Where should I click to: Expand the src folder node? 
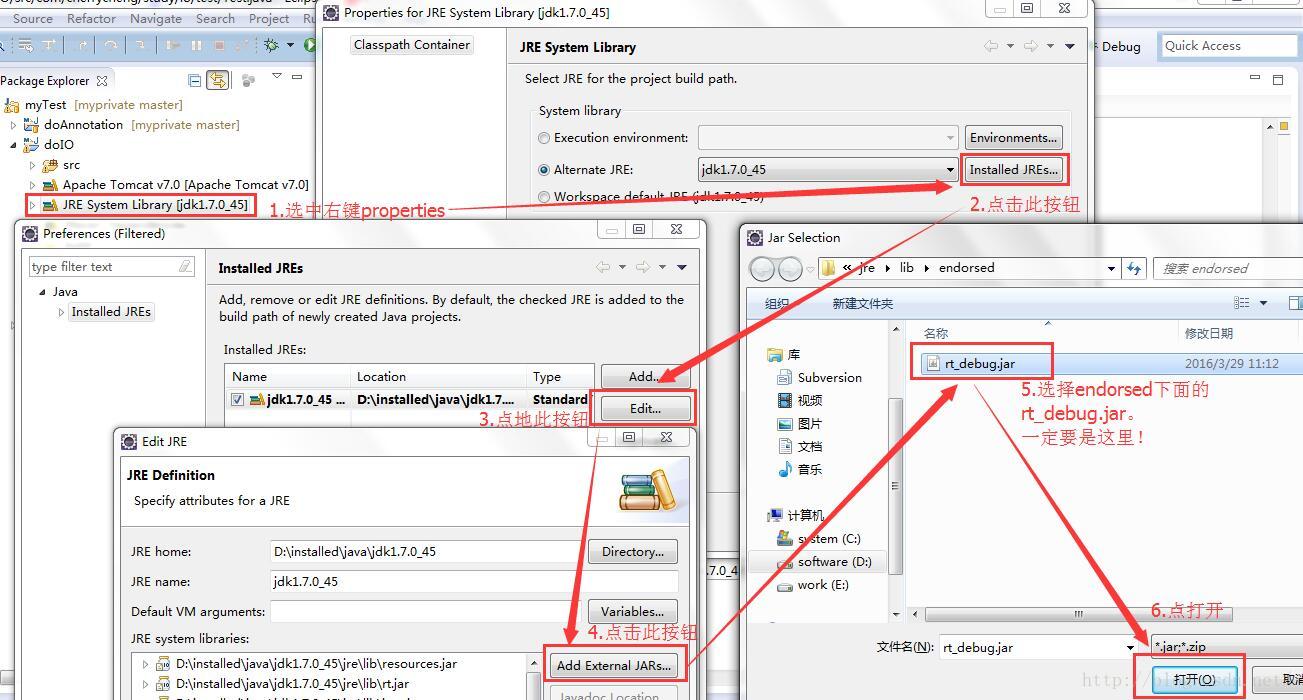[x=32, y=165]
